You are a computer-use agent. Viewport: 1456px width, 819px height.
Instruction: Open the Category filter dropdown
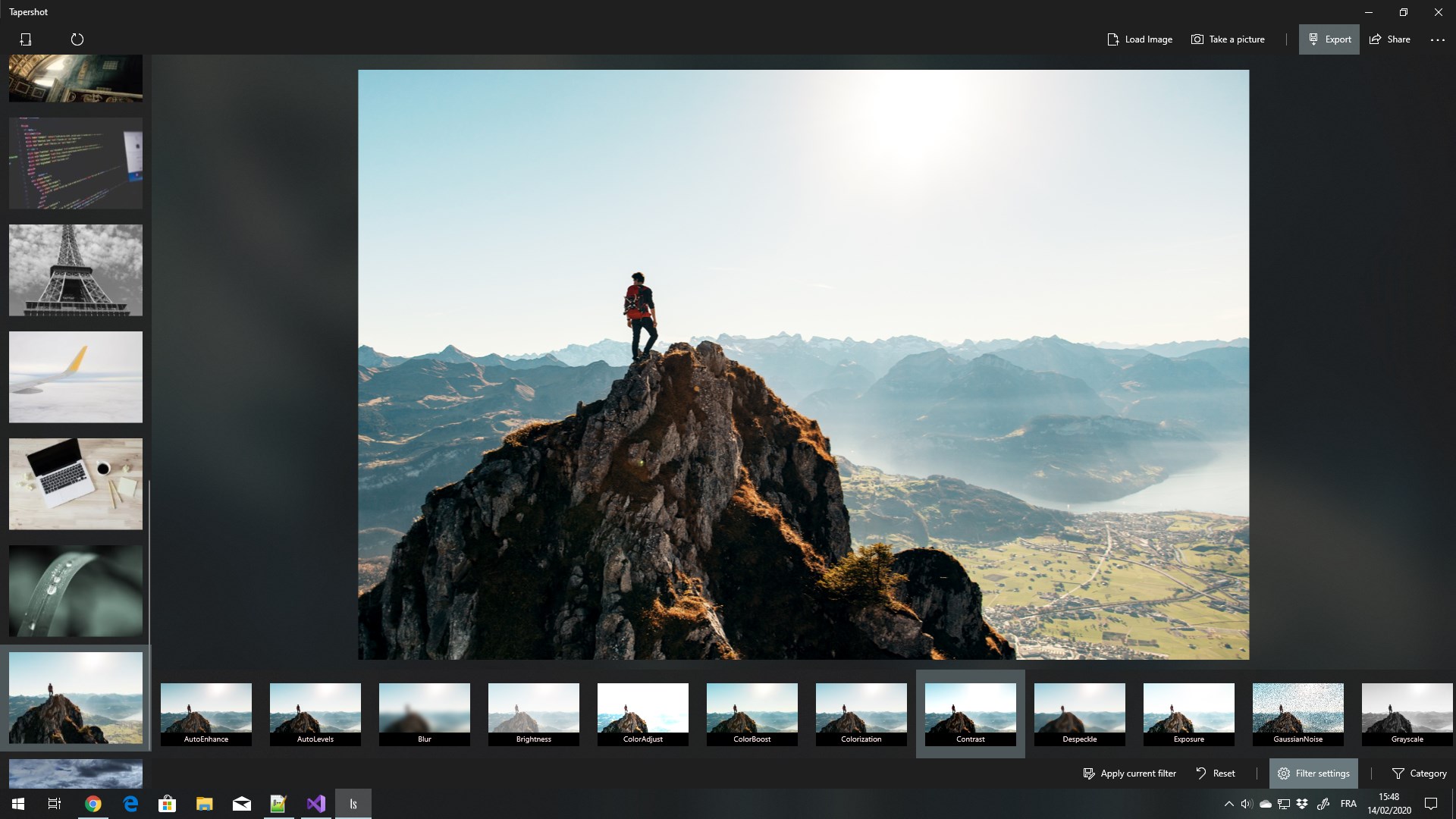point(1419,773)
